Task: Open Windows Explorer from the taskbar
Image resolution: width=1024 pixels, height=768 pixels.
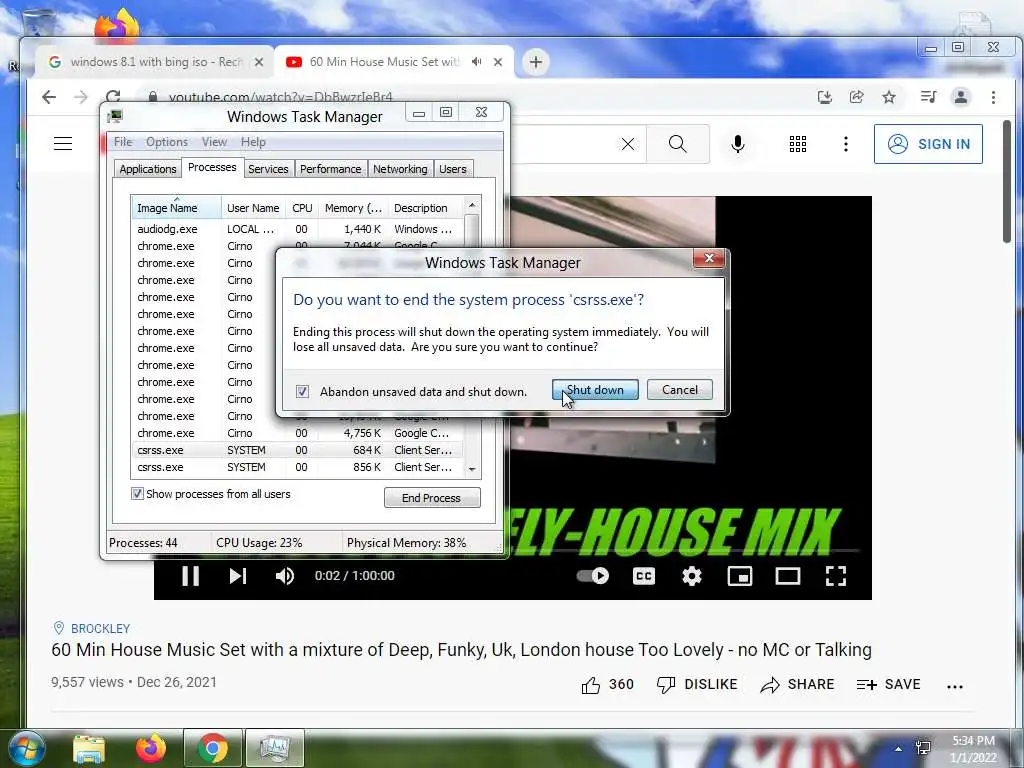Action: coord(89,748)
